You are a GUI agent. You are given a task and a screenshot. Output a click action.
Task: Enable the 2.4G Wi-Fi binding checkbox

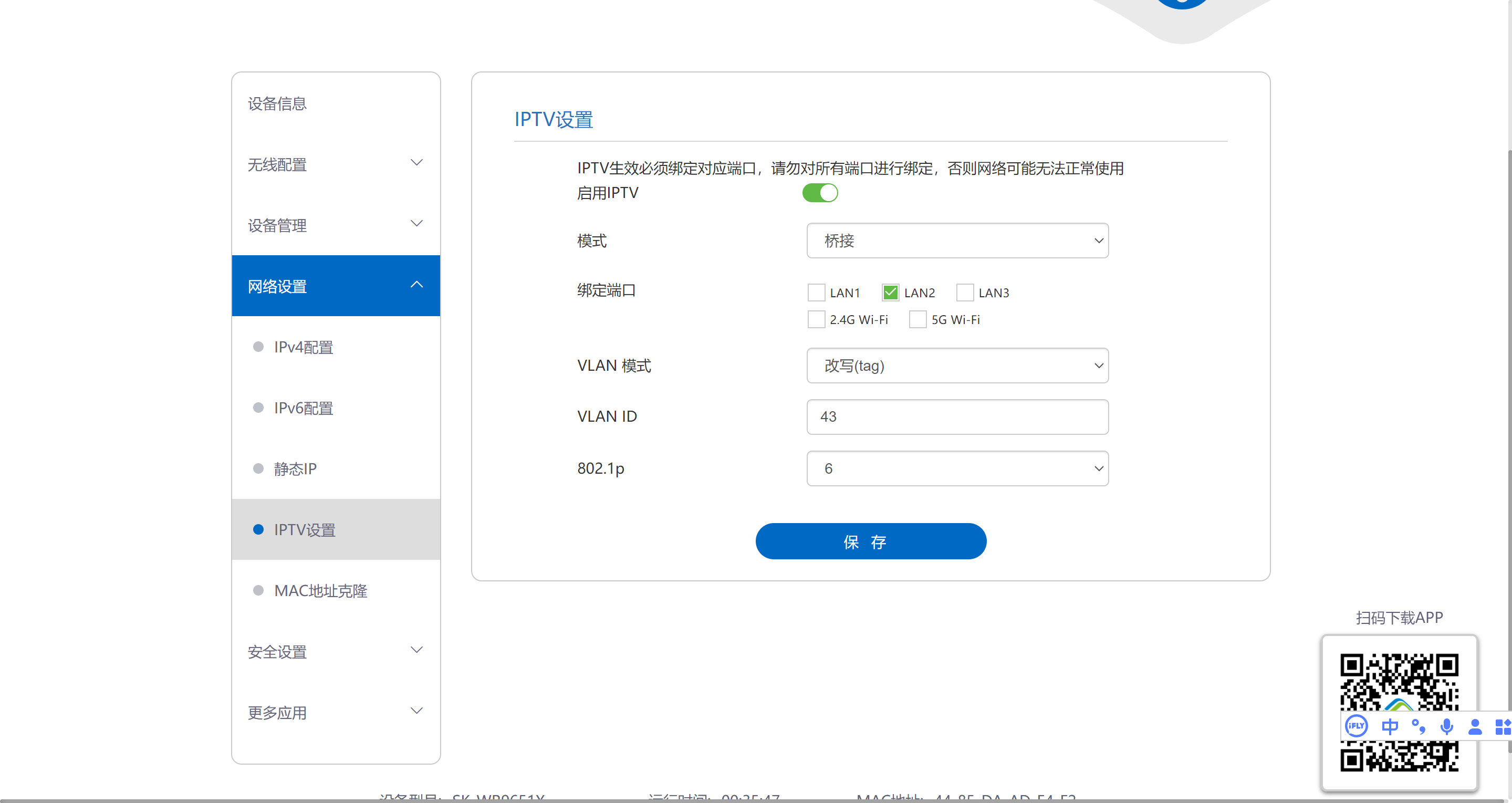coord(817,319)
